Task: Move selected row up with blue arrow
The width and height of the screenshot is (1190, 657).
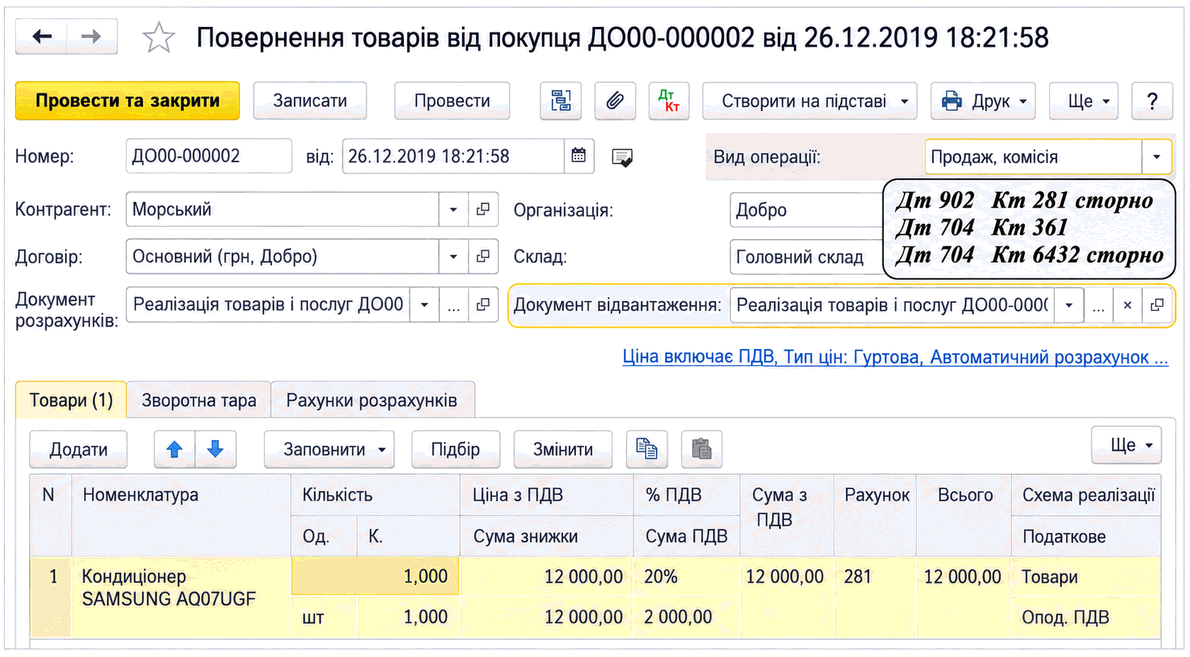Action: [175, 449]
